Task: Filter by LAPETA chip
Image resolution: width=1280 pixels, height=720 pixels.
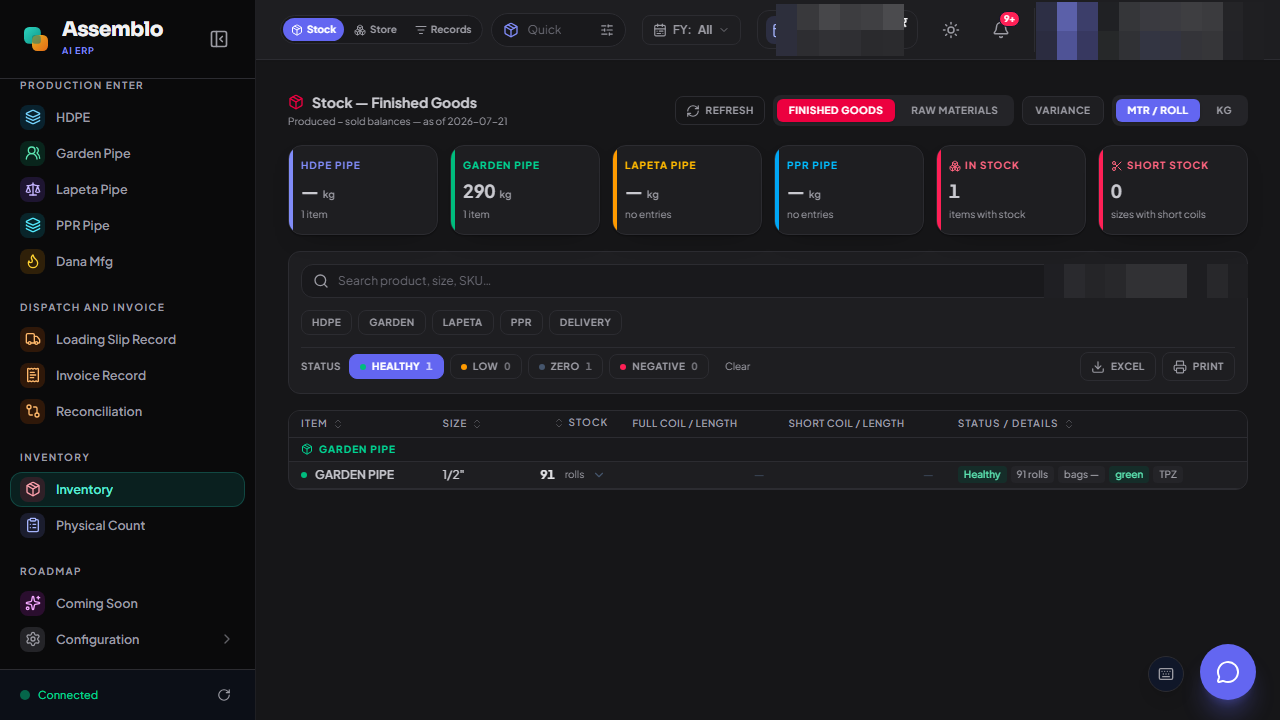Action: pos(462,322)
